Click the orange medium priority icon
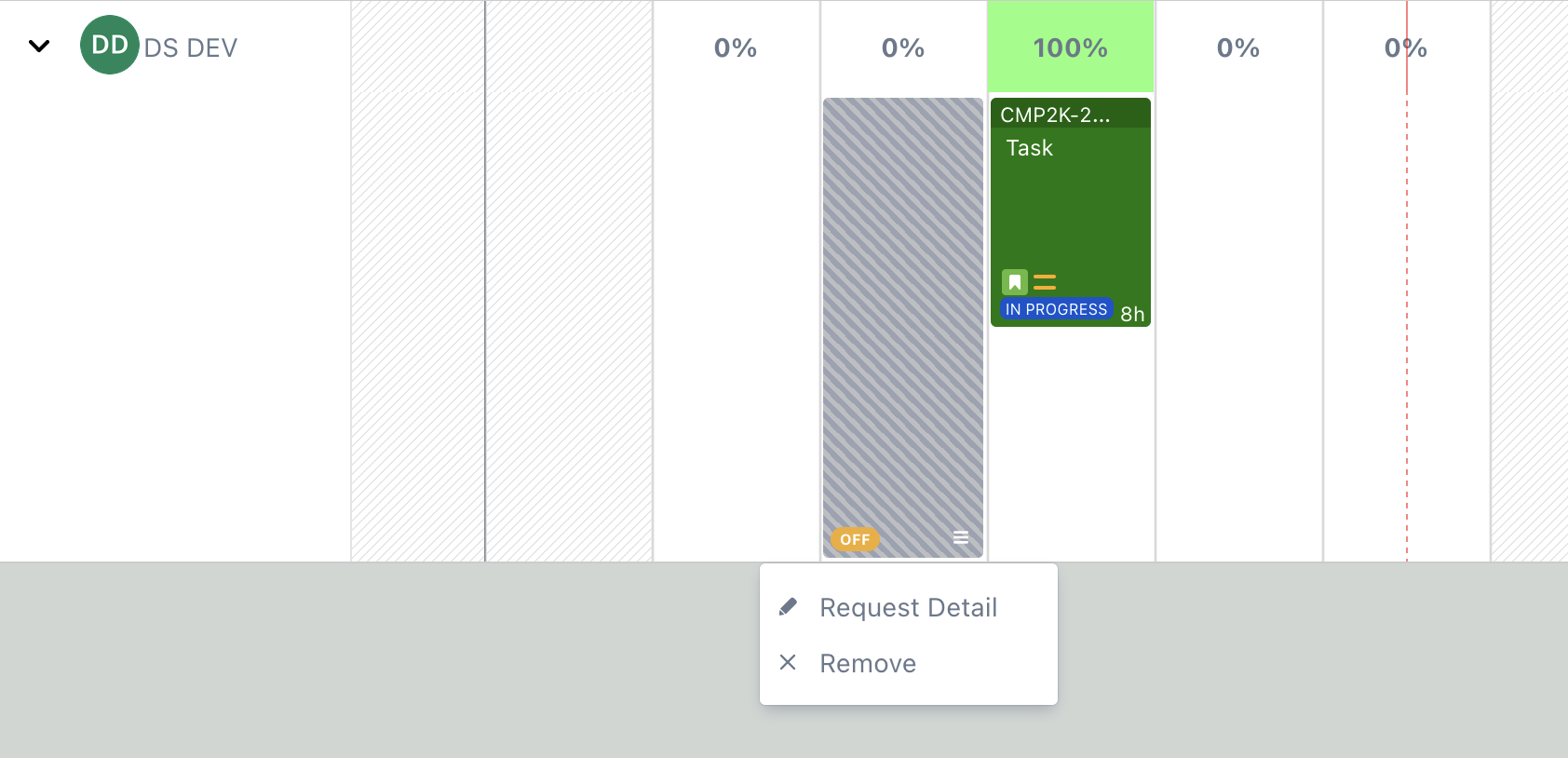Image resolution: width=1568 pixels, height=758 pixels. pos(1045,282)
